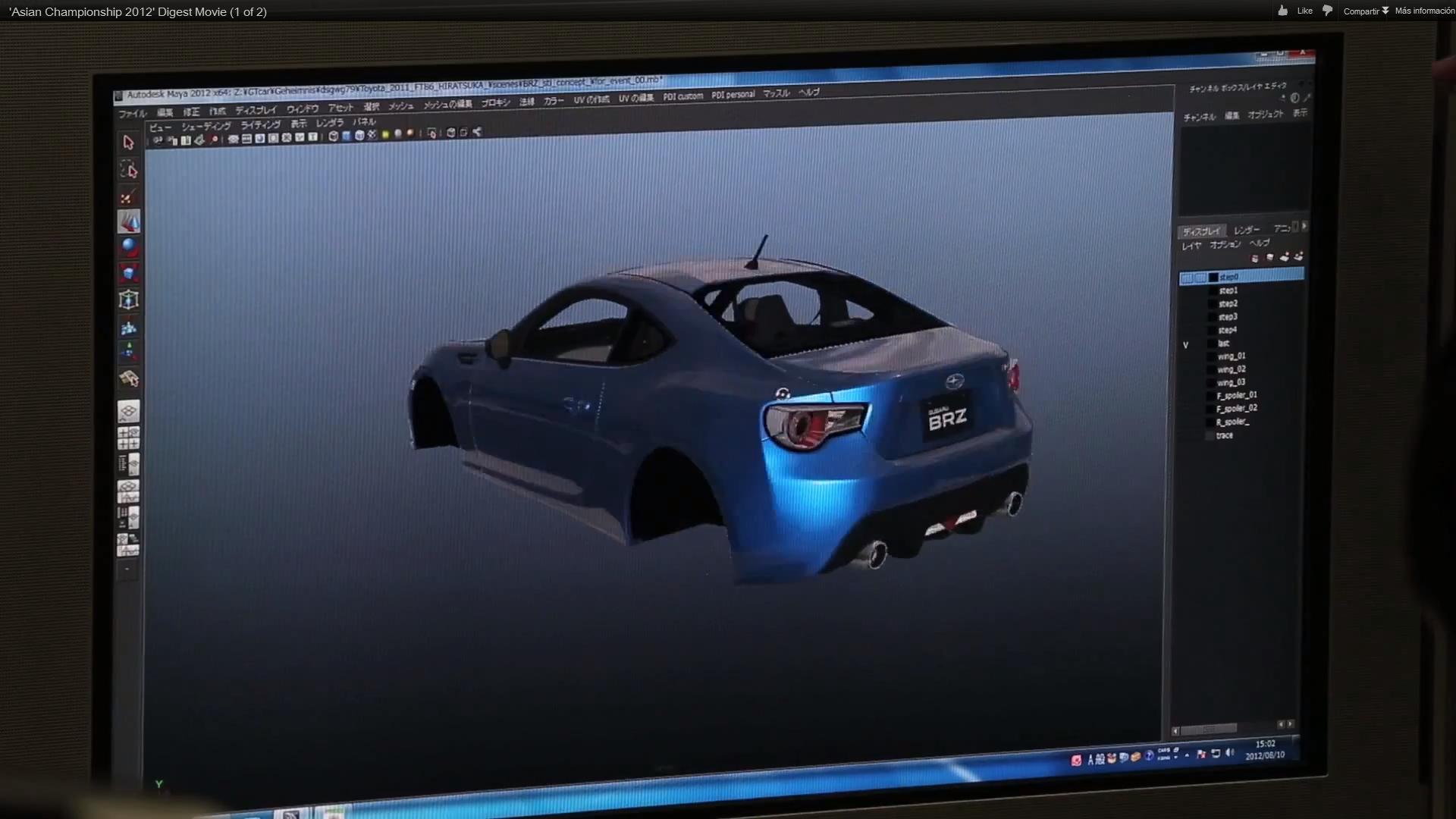Screen dimensions: 1456x819
Task: Open the レイヤ menu in layer editor
Action: 1191,246
